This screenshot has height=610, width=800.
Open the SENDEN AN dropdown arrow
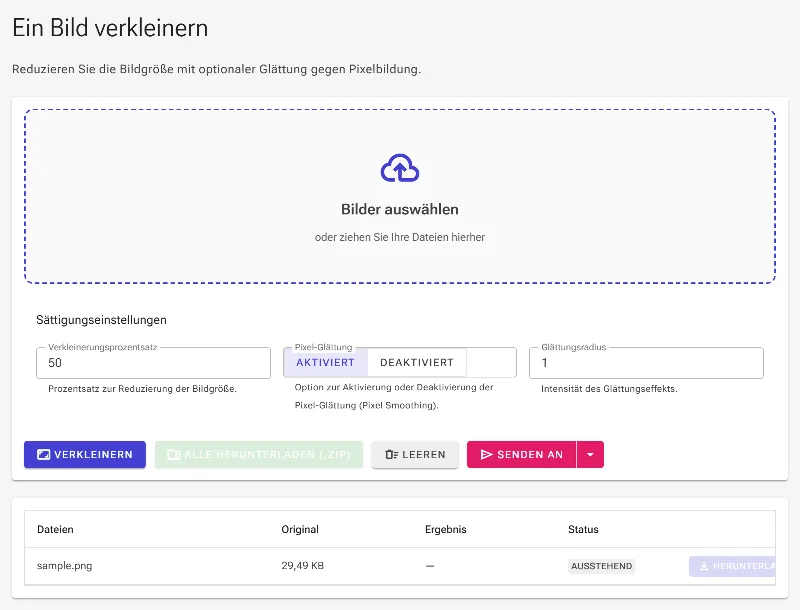590,454
